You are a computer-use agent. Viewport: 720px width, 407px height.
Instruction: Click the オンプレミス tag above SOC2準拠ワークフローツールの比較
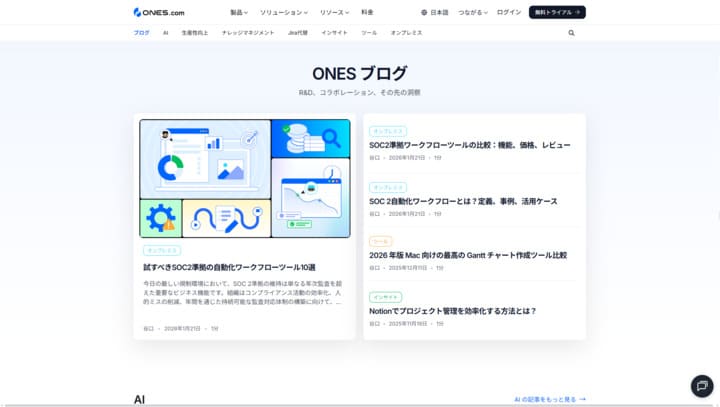point(388,131)
